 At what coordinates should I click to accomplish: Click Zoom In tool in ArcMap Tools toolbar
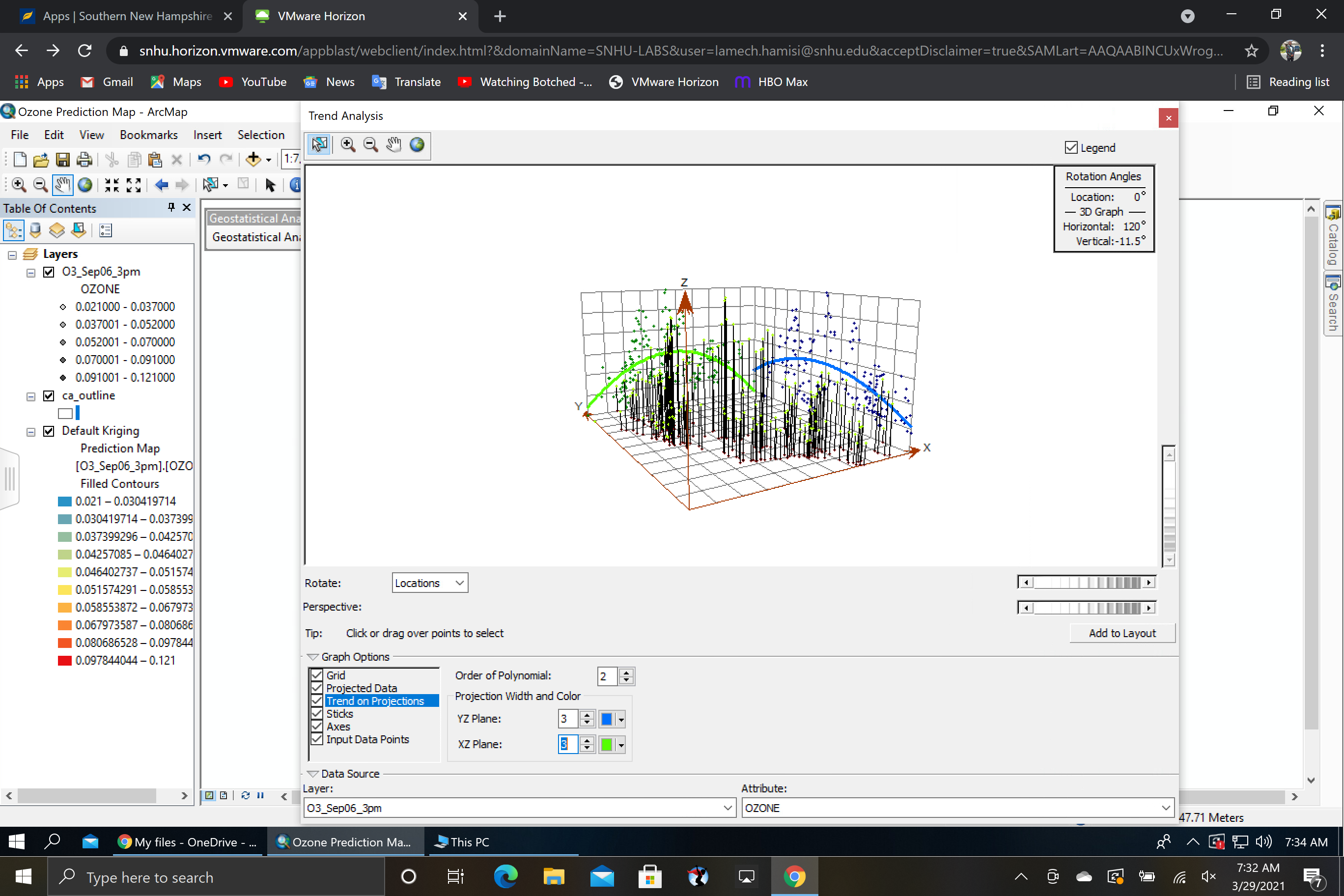tap(19, 185)
